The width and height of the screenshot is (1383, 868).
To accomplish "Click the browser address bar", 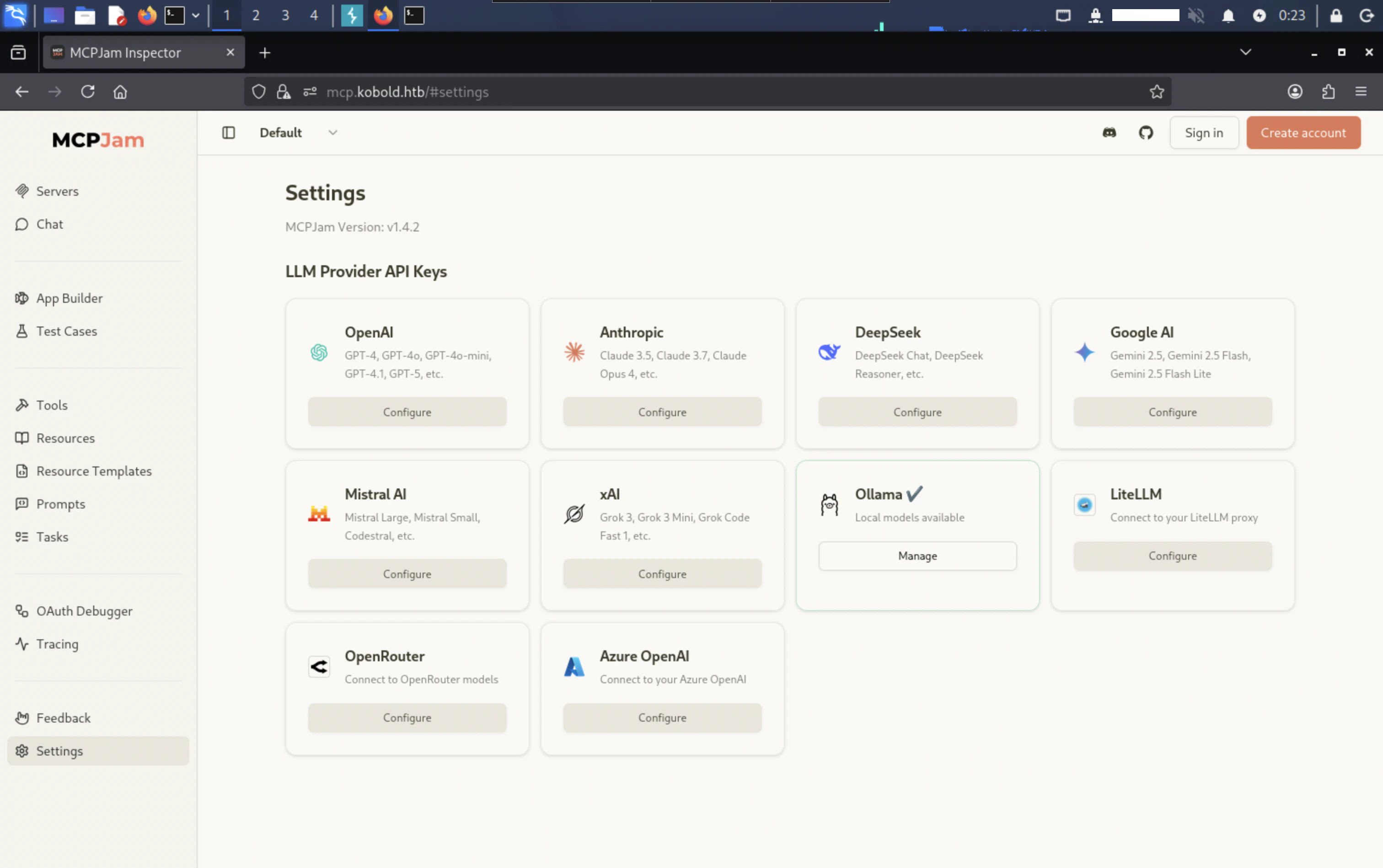I will [708, 92].
